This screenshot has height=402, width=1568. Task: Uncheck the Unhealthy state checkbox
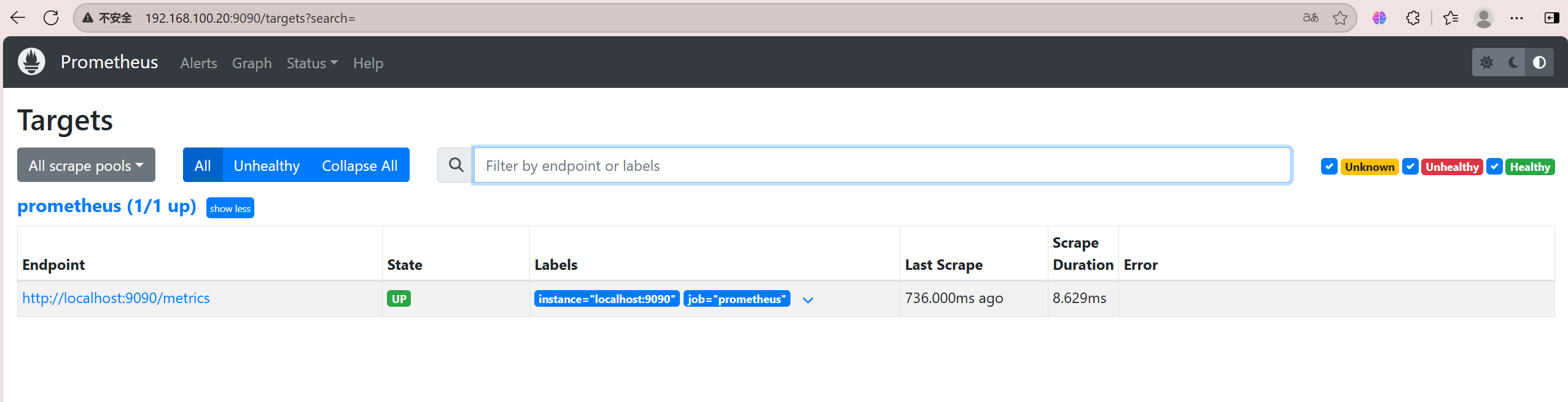click(x=1410, y=167)
